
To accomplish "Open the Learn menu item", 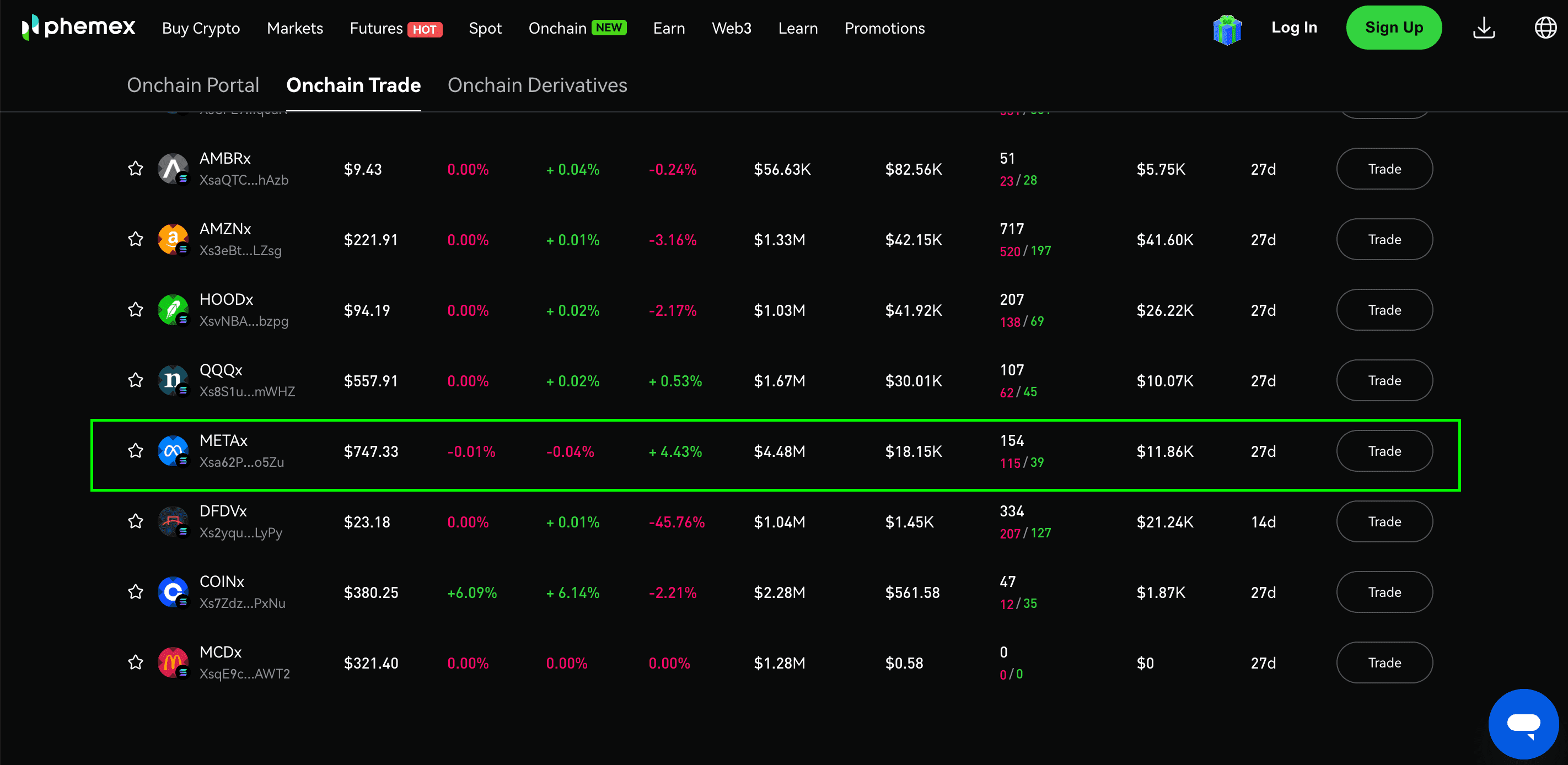I will [x=798, y=28].
